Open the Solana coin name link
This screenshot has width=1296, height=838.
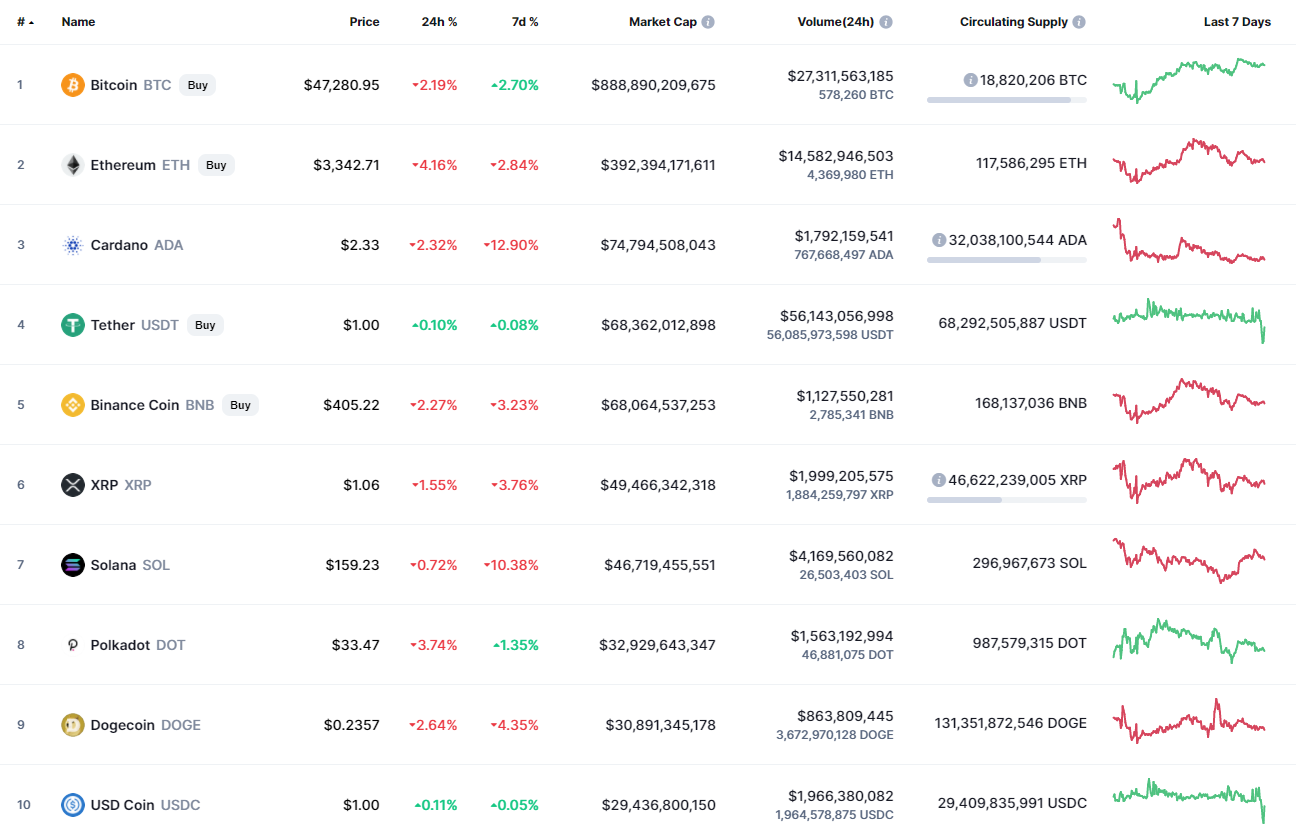(113, 565)
